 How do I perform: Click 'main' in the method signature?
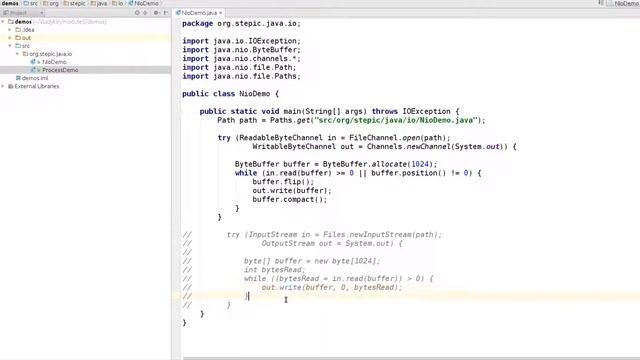tap(292, 111)
